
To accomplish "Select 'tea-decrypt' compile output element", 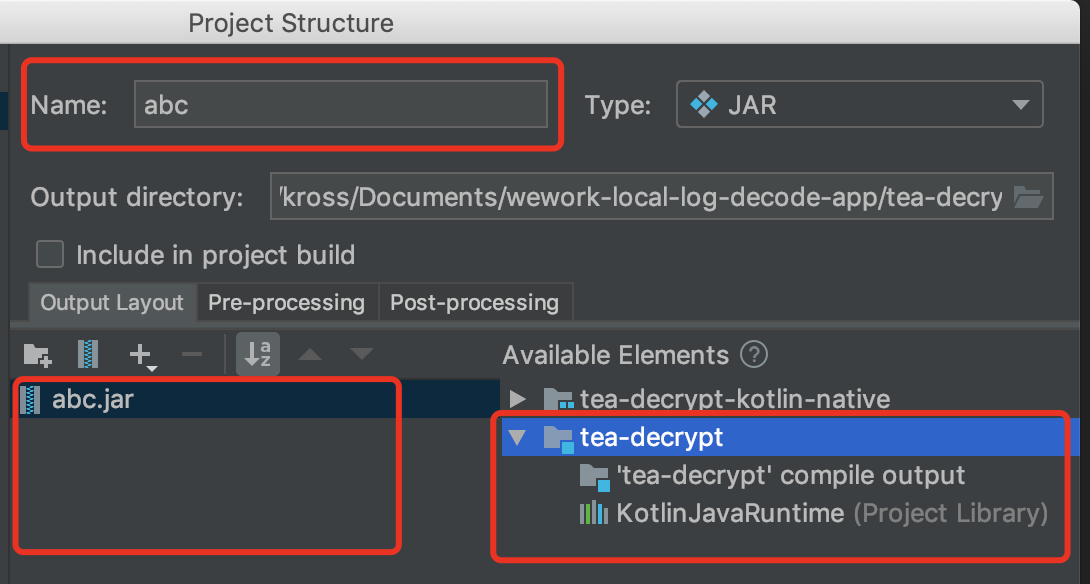I will tap(790, 475).
